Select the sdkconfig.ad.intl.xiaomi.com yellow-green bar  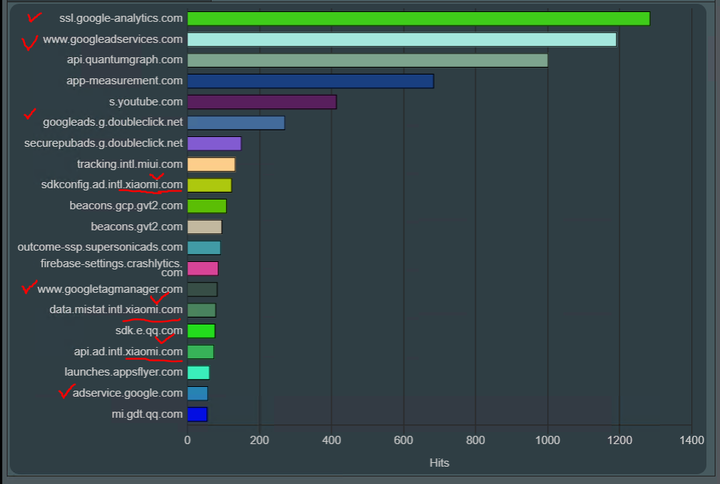point(209,185)
